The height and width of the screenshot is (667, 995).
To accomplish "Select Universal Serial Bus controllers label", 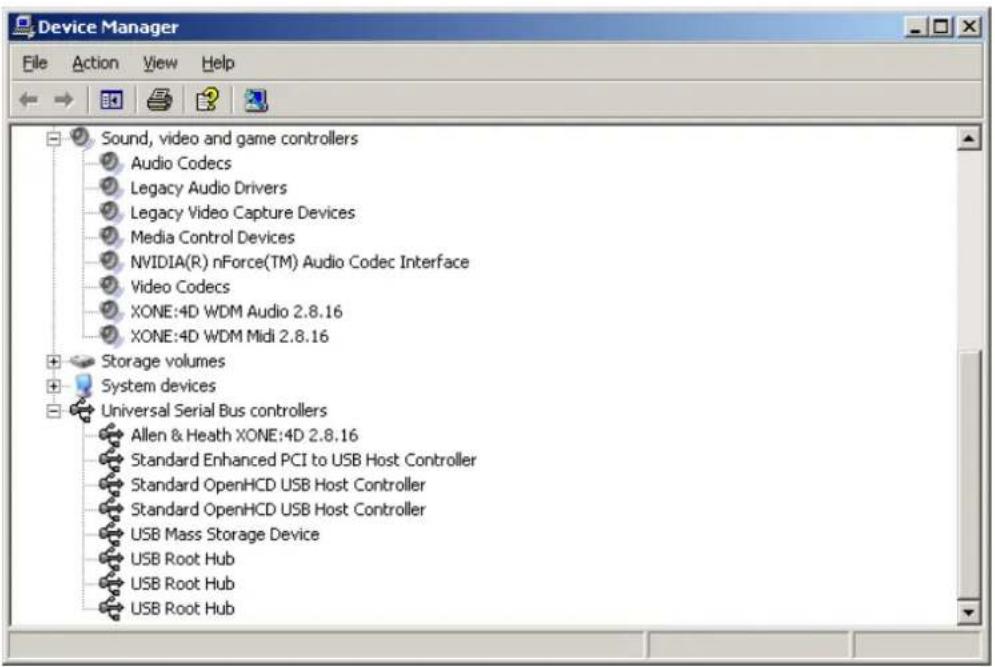I will point(214,411).
